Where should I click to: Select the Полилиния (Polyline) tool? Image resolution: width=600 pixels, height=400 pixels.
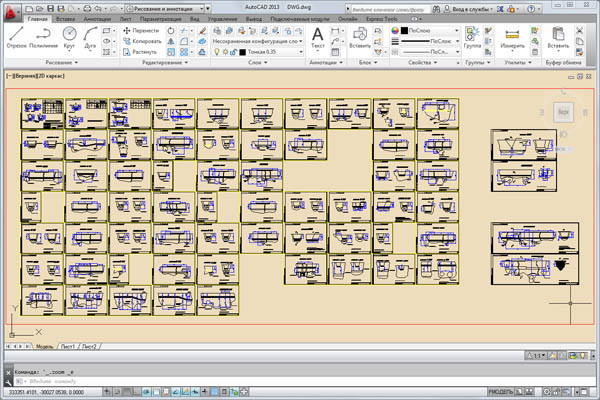pyautogui.click(x=42, y=36)
